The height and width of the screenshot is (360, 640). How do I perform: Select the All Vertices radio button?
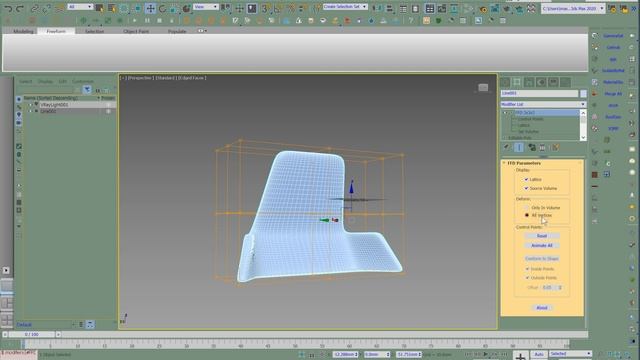pyautogui.click(x=527, y=215)
